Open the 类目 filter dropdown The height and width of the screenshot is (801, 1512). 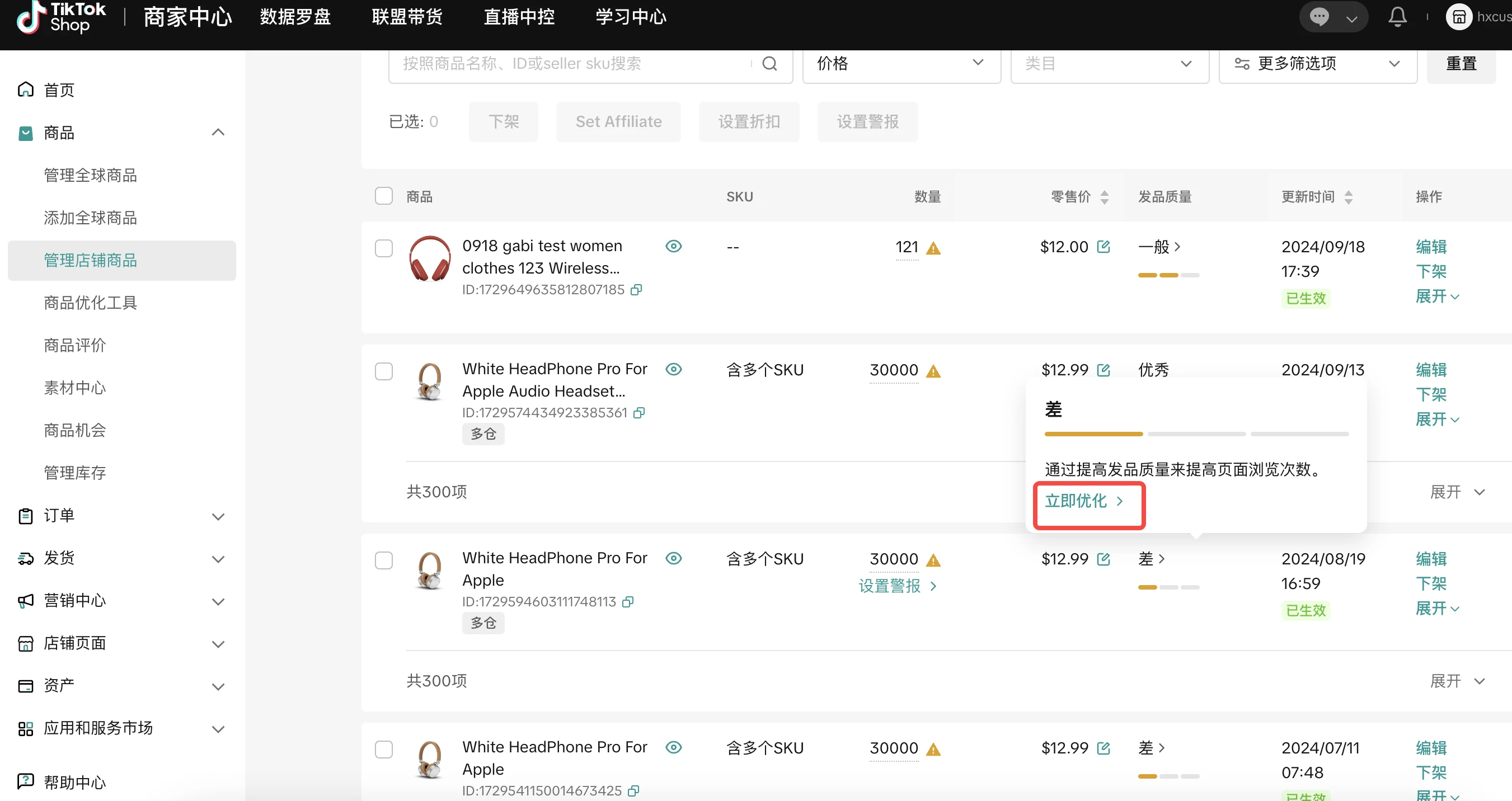click(1109, 63)
